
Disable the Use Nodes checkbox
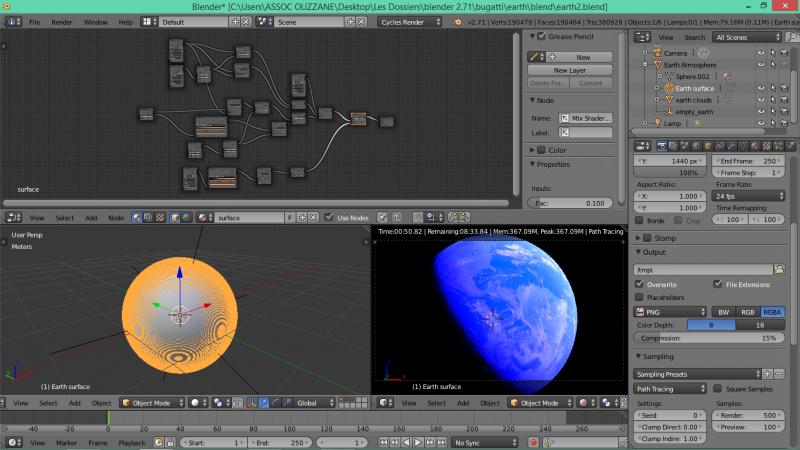328,217
